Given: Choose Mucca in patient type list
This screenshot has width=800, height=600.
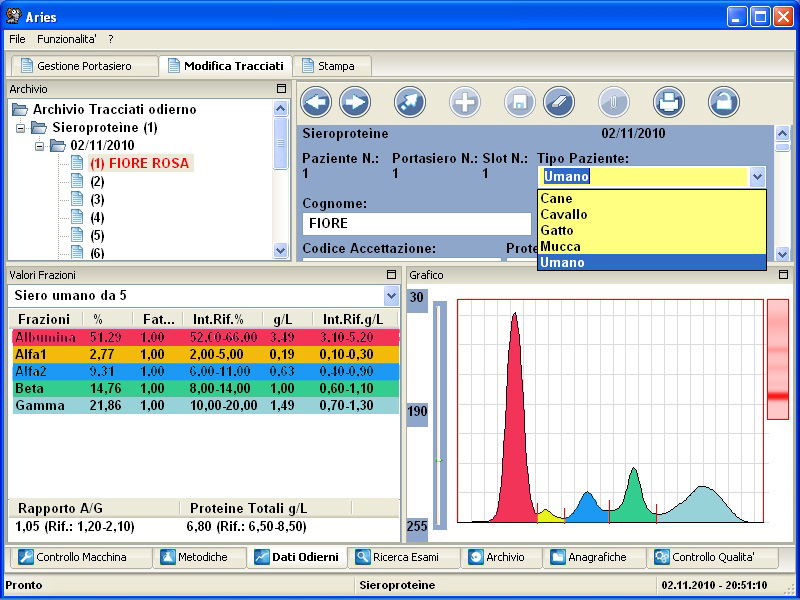Looking at the screenshot, I should [x=652, y=246].
